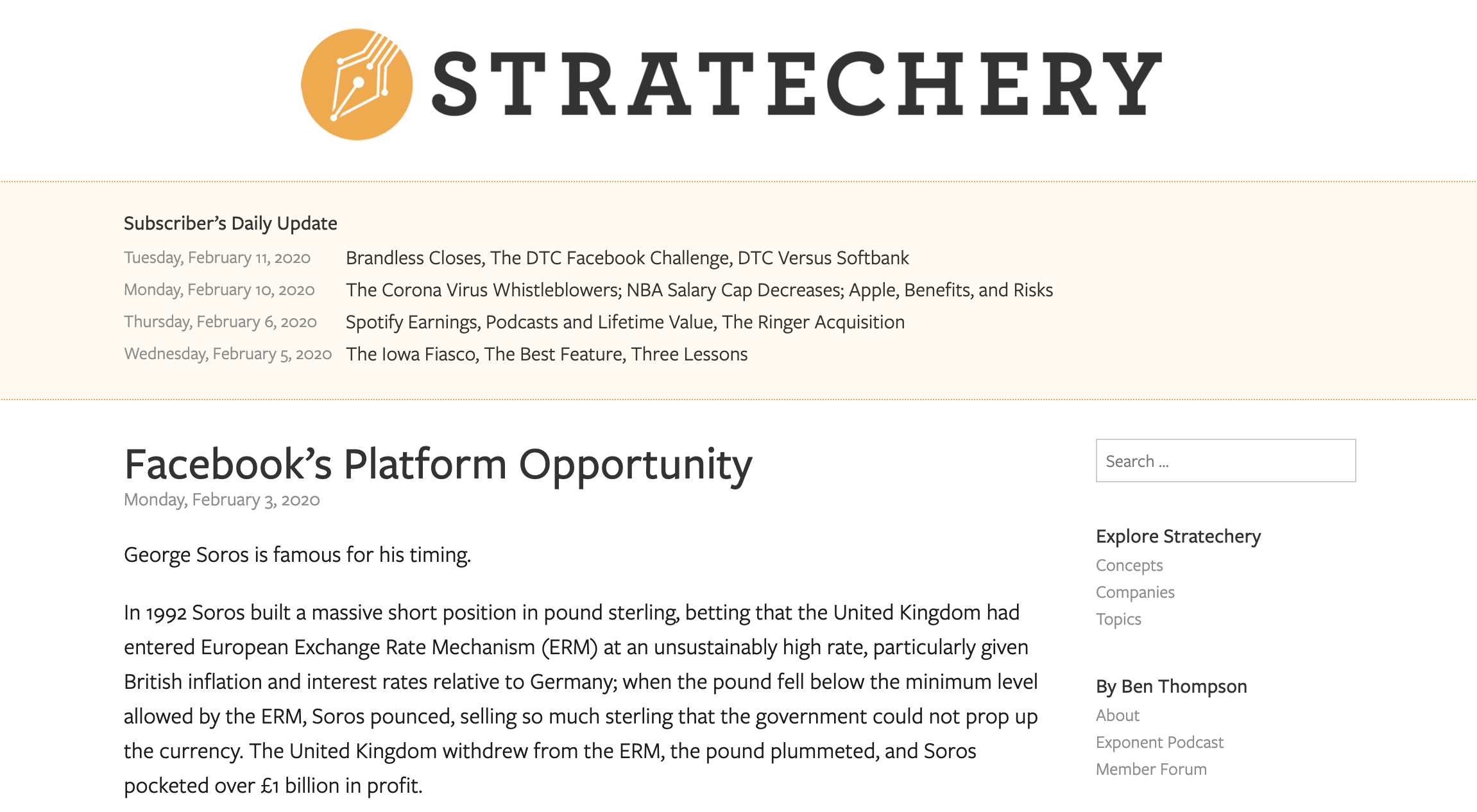Click inside the Search field
Screen dimensions: 1477x812
pyautogui.click(x=1224, y=461)
